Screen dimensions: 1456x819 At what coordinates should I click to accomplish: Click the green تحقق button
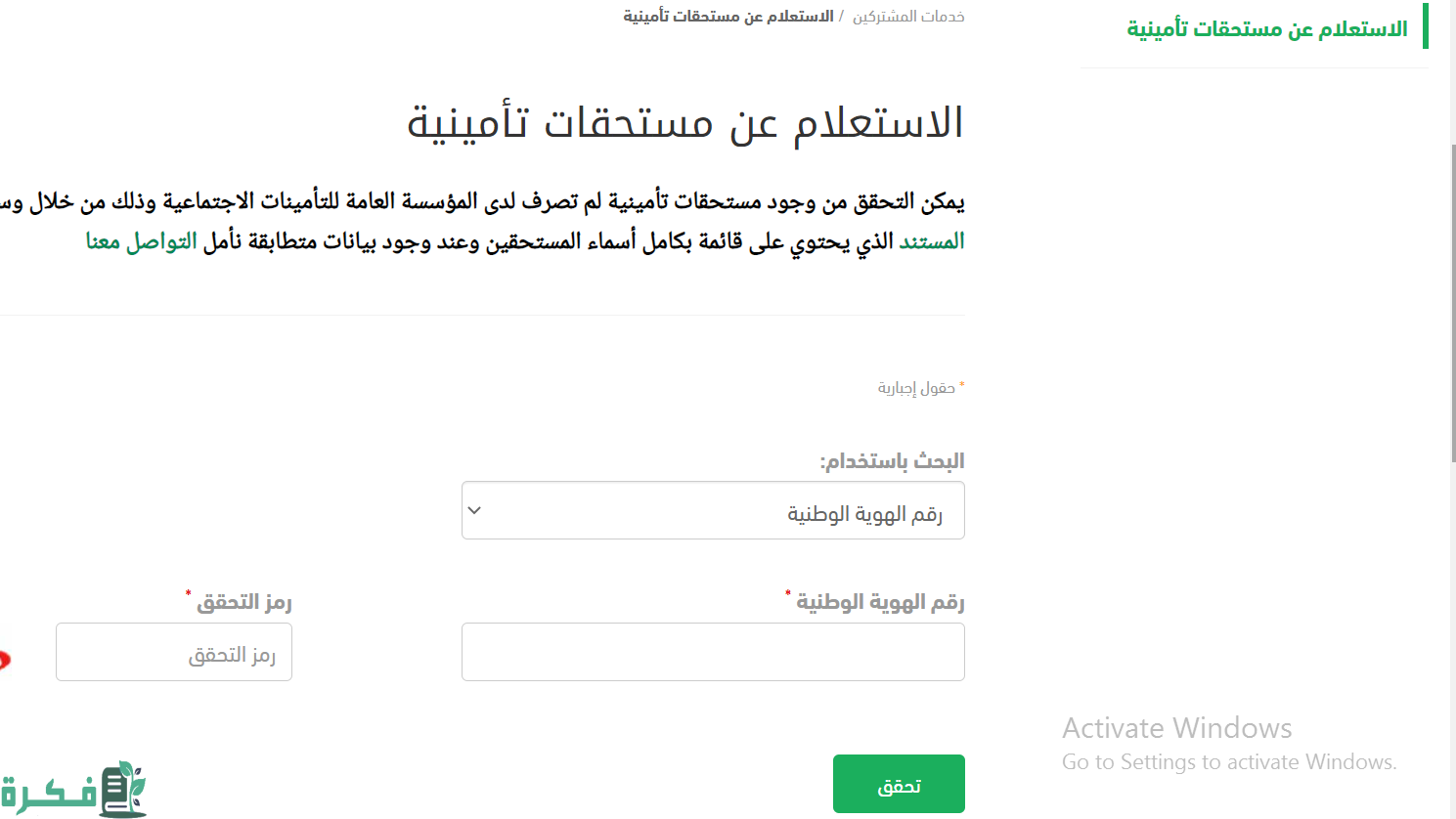tap(899, 784)
